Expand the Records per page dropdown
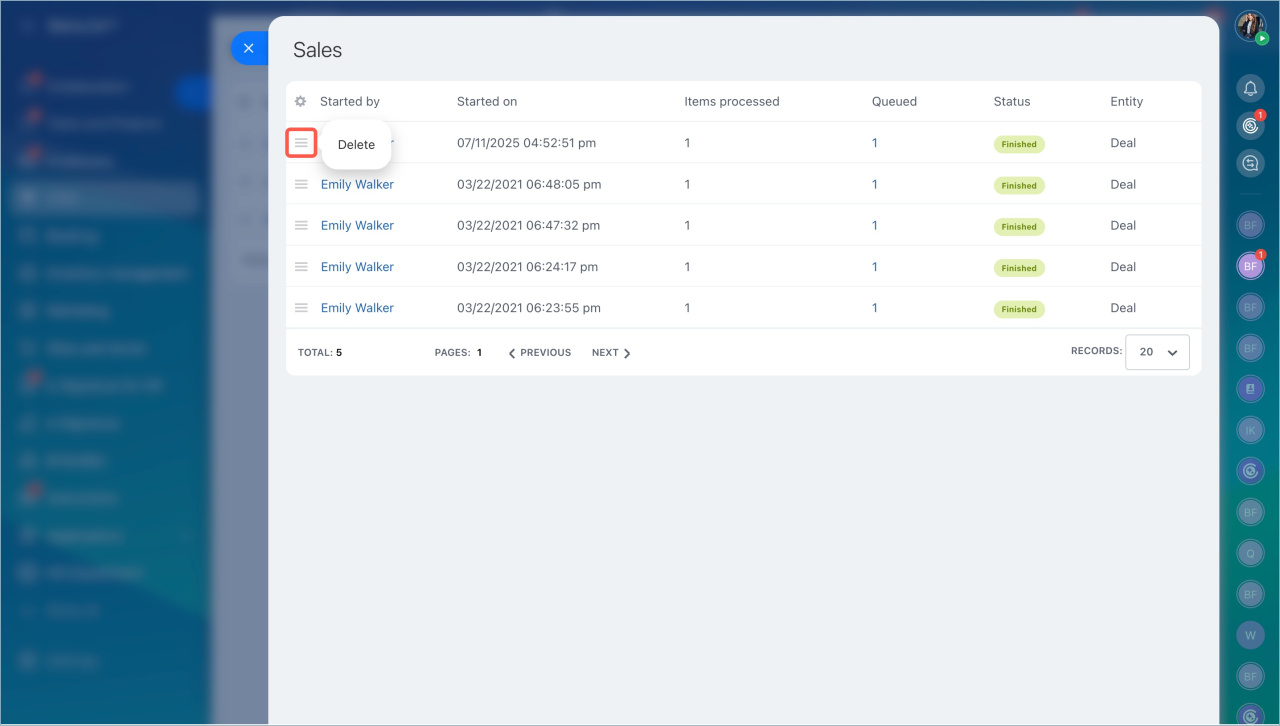 (1157, 352)
